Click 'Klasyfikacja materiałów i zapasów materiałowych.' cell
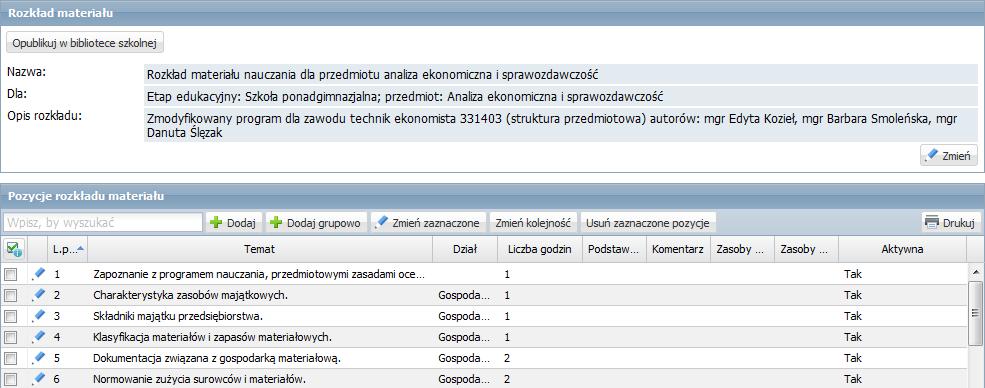The image size is (985, 388). coord(212,337)
